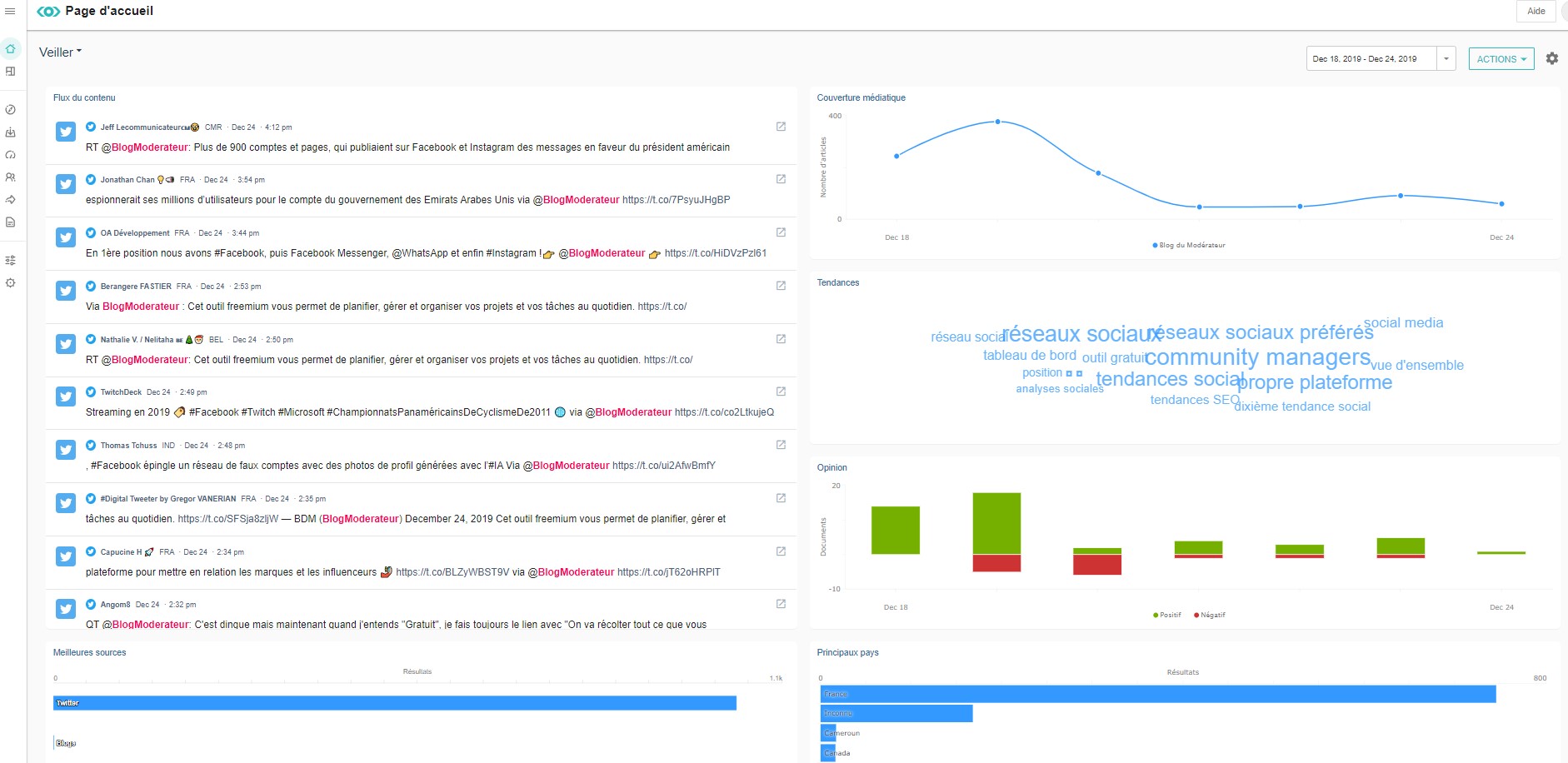Click the import/inbox icon in sidebar
This screenshot has height=763, width=1568.
click(x=10, y=132)
